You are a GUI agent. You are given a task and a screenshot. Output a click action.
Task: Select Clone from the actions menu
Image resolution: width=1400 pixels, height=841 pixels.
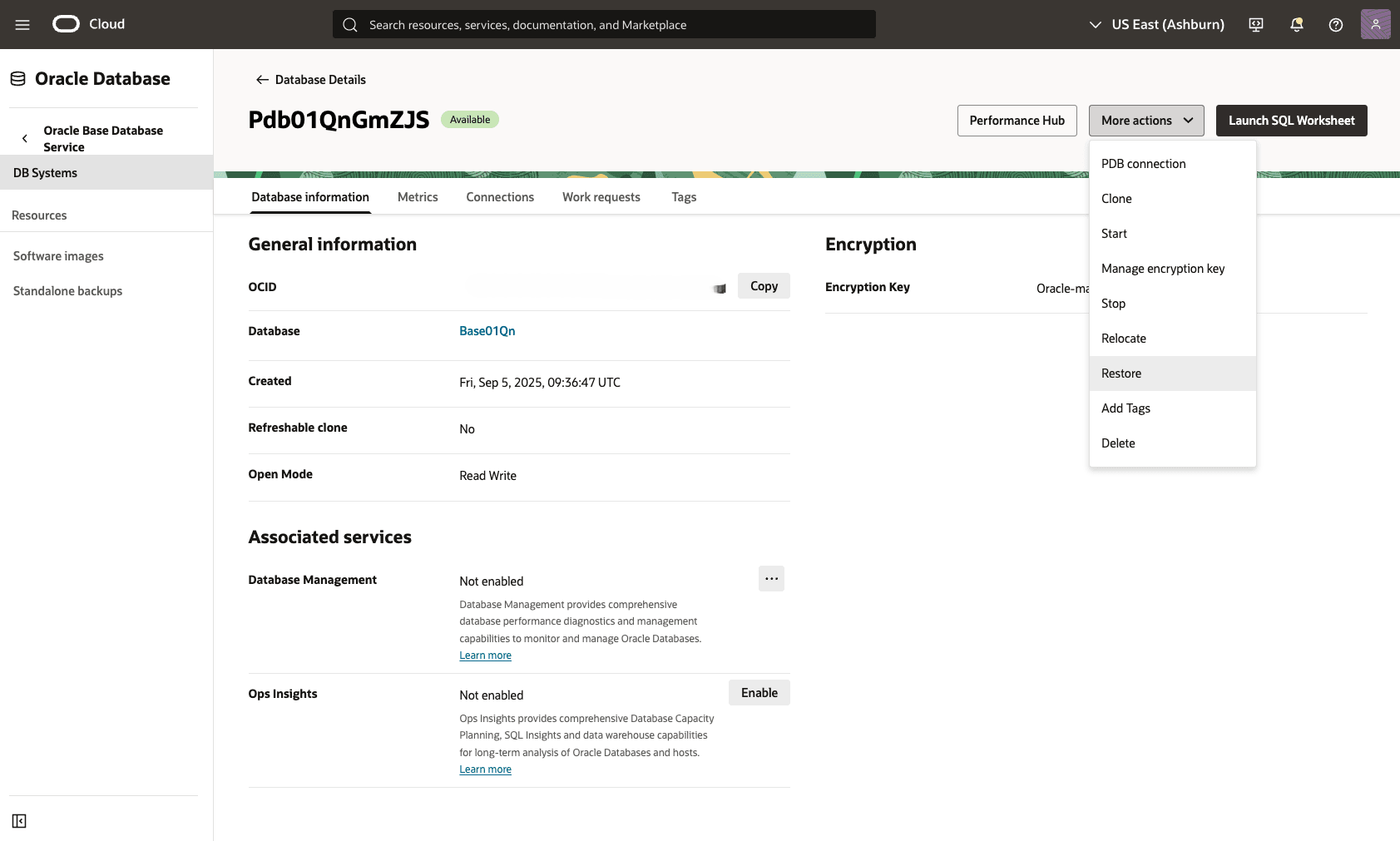pyautogui.click(x=1116, y=198)
